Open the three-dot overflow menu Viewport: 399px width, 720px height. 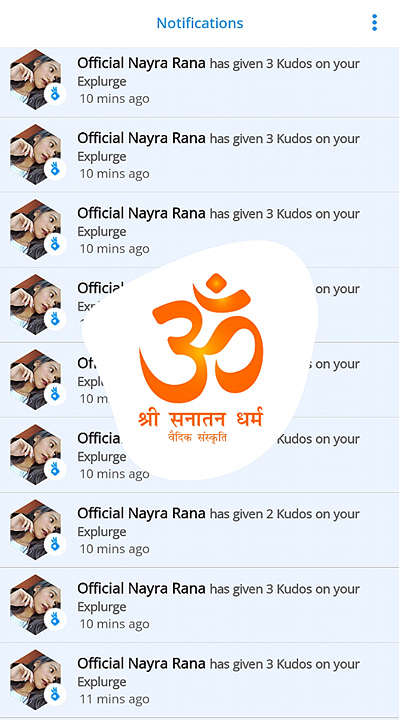(374, 22)
